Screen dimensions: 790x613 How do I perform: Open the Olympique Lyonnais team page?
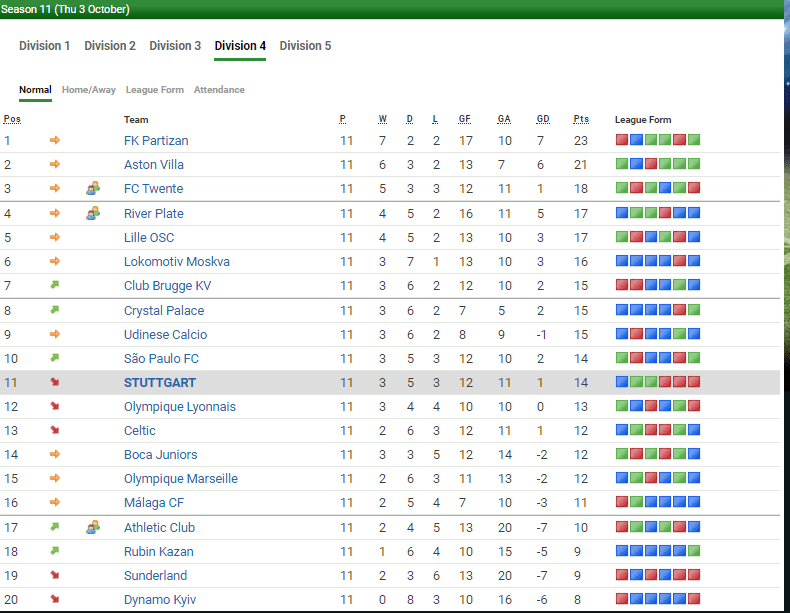(180, 407)
